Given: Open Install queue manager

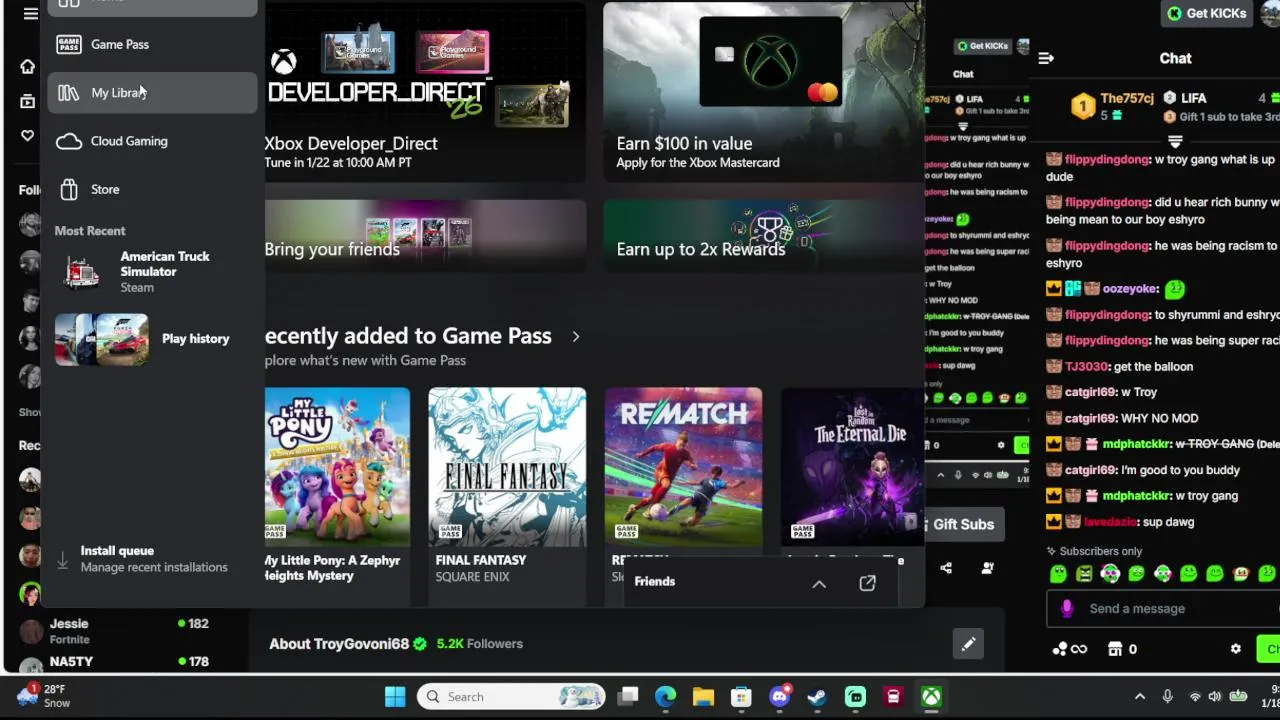Looking at the screenshot, I should point(152,559).
